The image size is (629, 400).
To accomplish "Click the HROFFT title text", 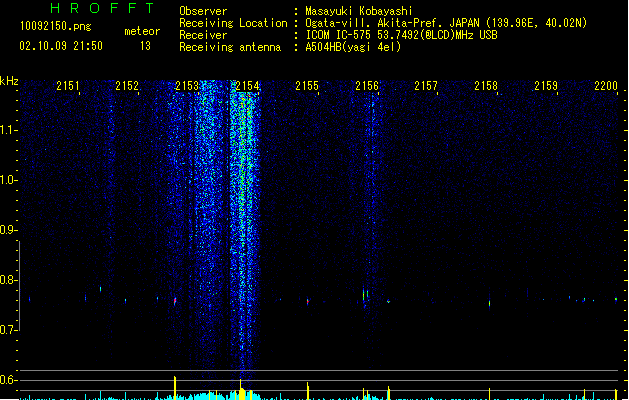I will [x=102, y=8].
